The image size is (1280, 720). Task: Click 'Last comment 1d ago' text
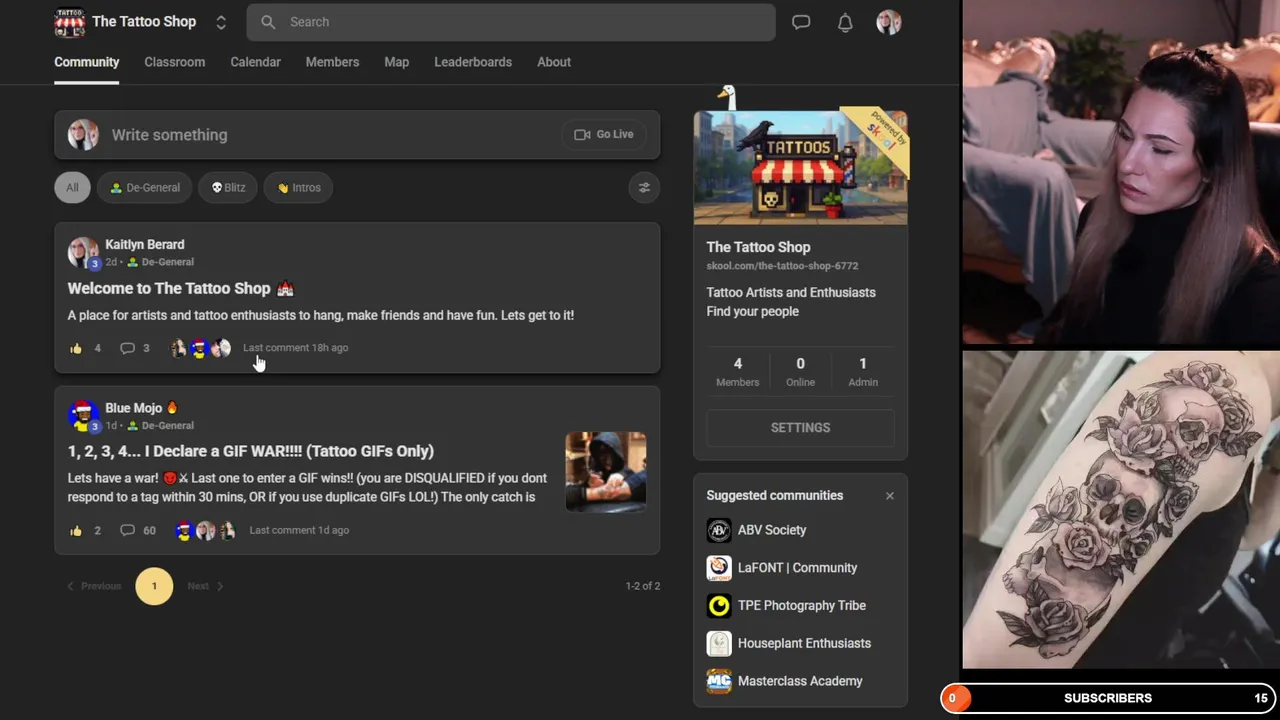[299, 530]
